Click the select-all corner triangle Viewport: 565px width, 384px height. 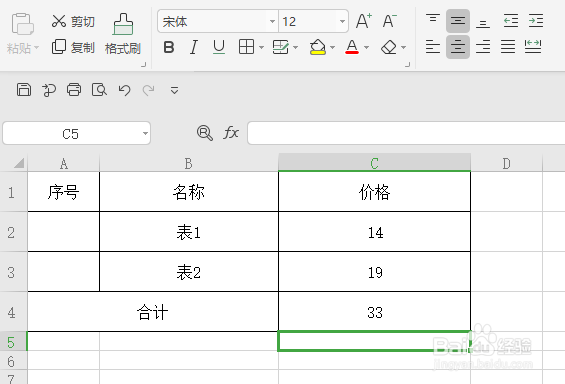tap(19, 164)
